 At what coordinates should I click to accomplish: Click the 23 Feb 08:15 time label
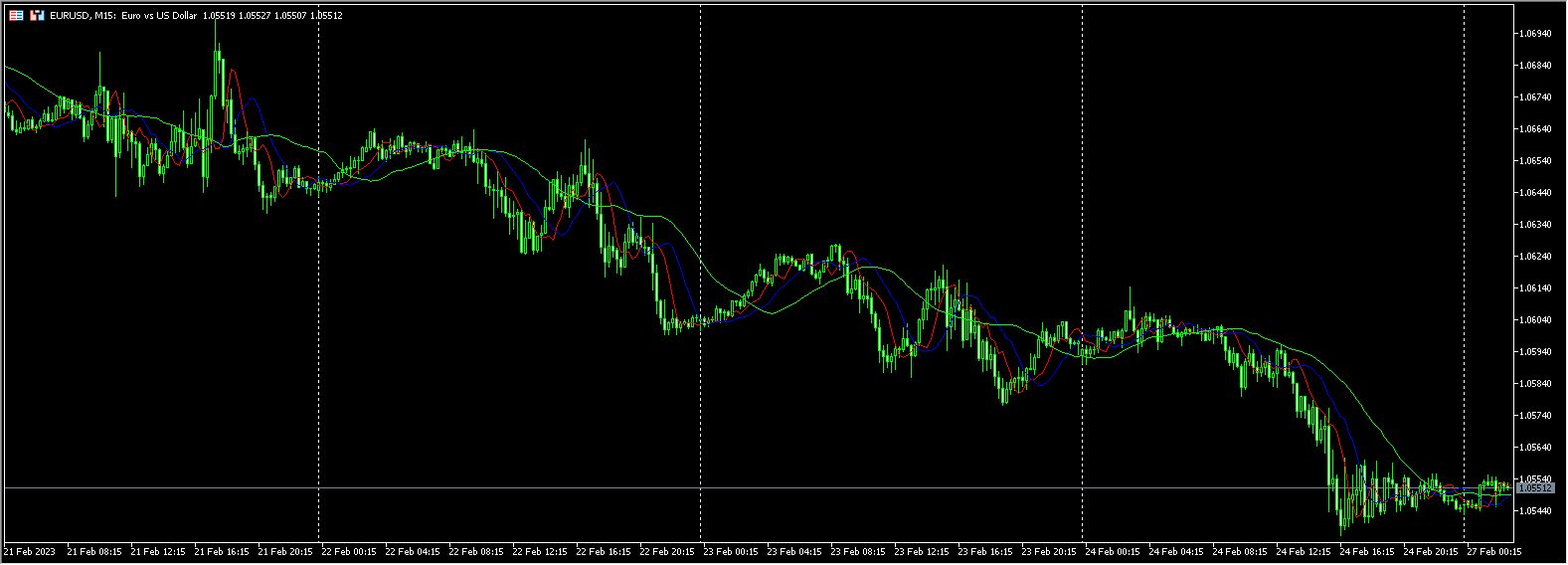[x=858, y=551]
